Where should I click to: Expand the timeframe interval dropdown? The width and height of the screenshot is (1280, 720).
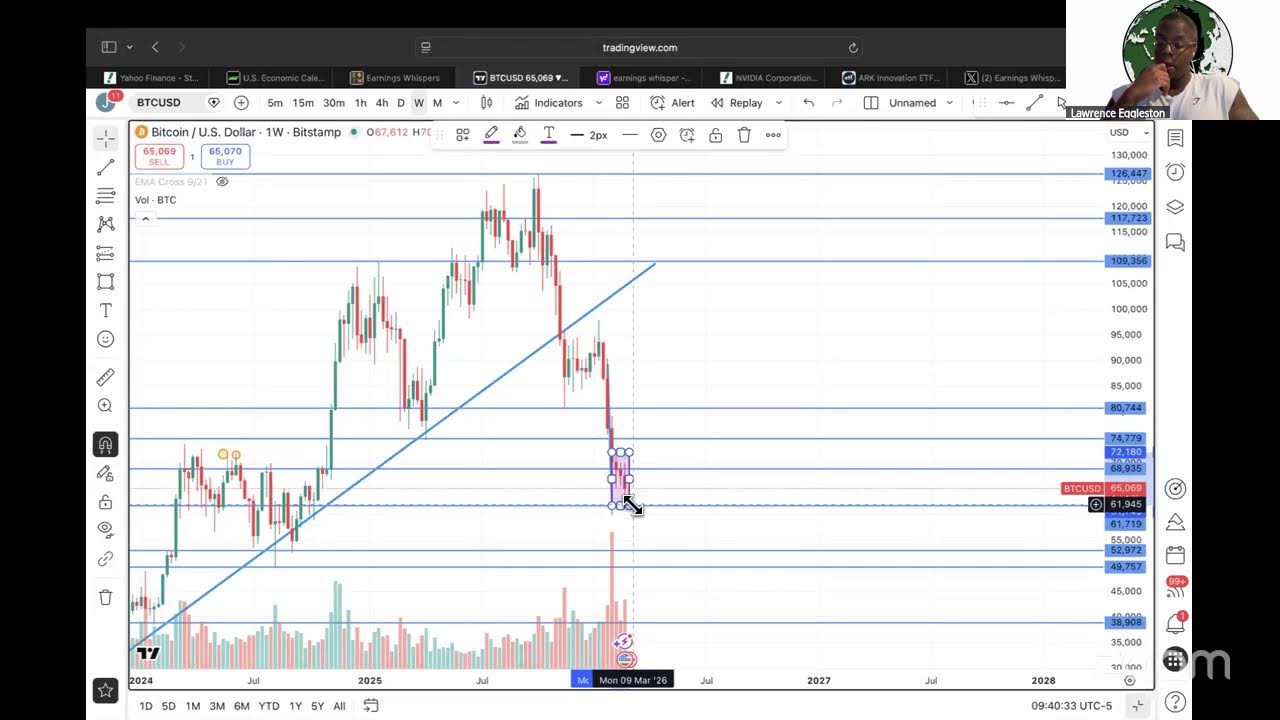455,103
